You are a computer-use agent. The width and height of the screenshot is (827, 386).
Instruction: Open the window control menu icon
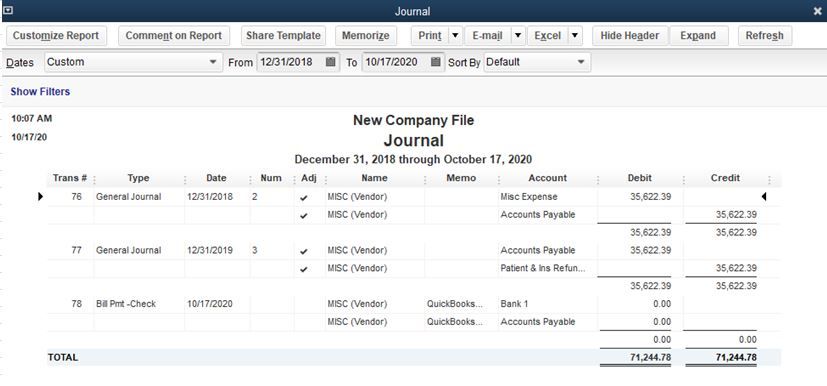point(8,10)
